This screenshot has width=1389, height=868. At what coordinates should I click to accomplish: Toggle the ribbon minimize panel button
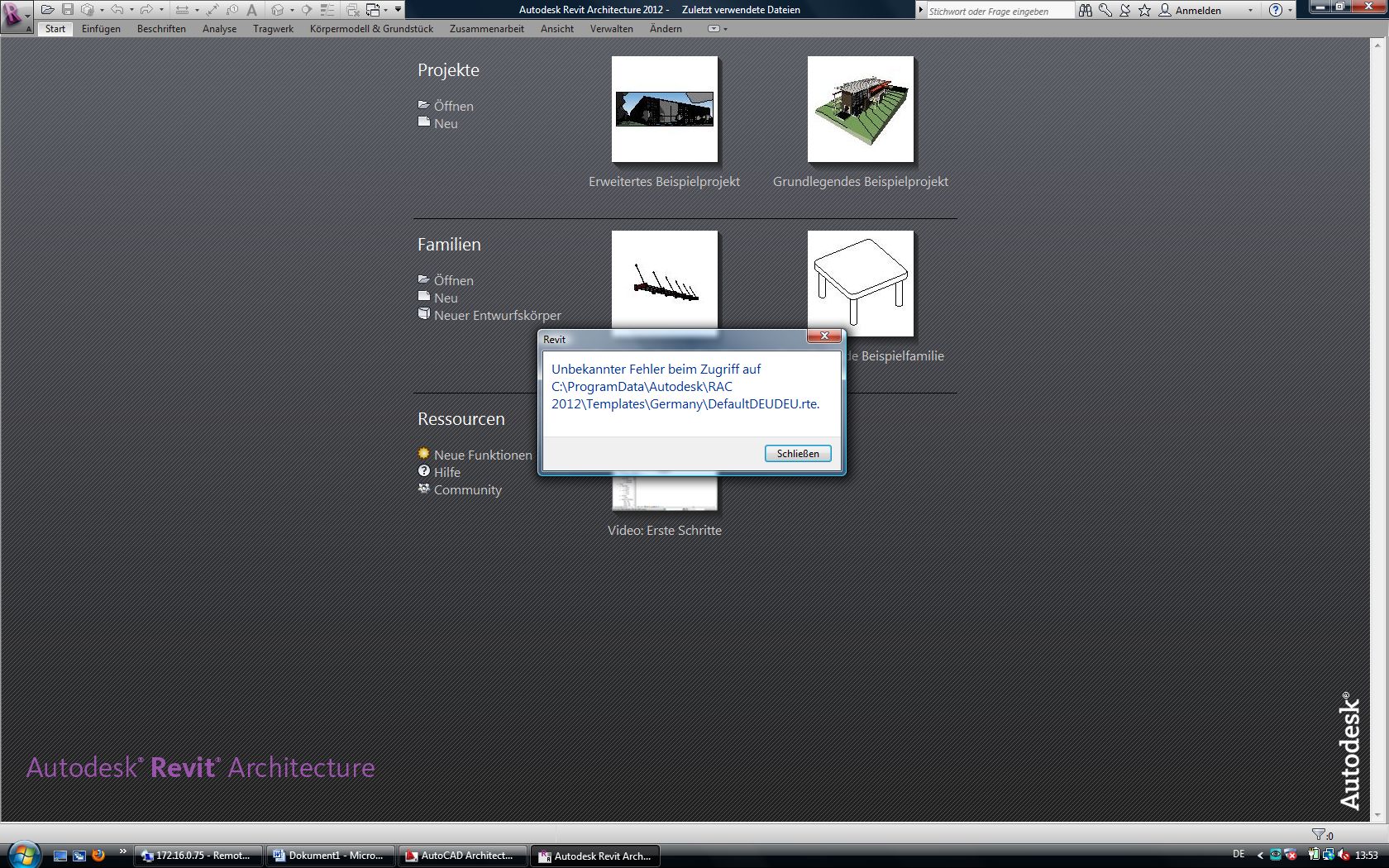click(714, 29)
